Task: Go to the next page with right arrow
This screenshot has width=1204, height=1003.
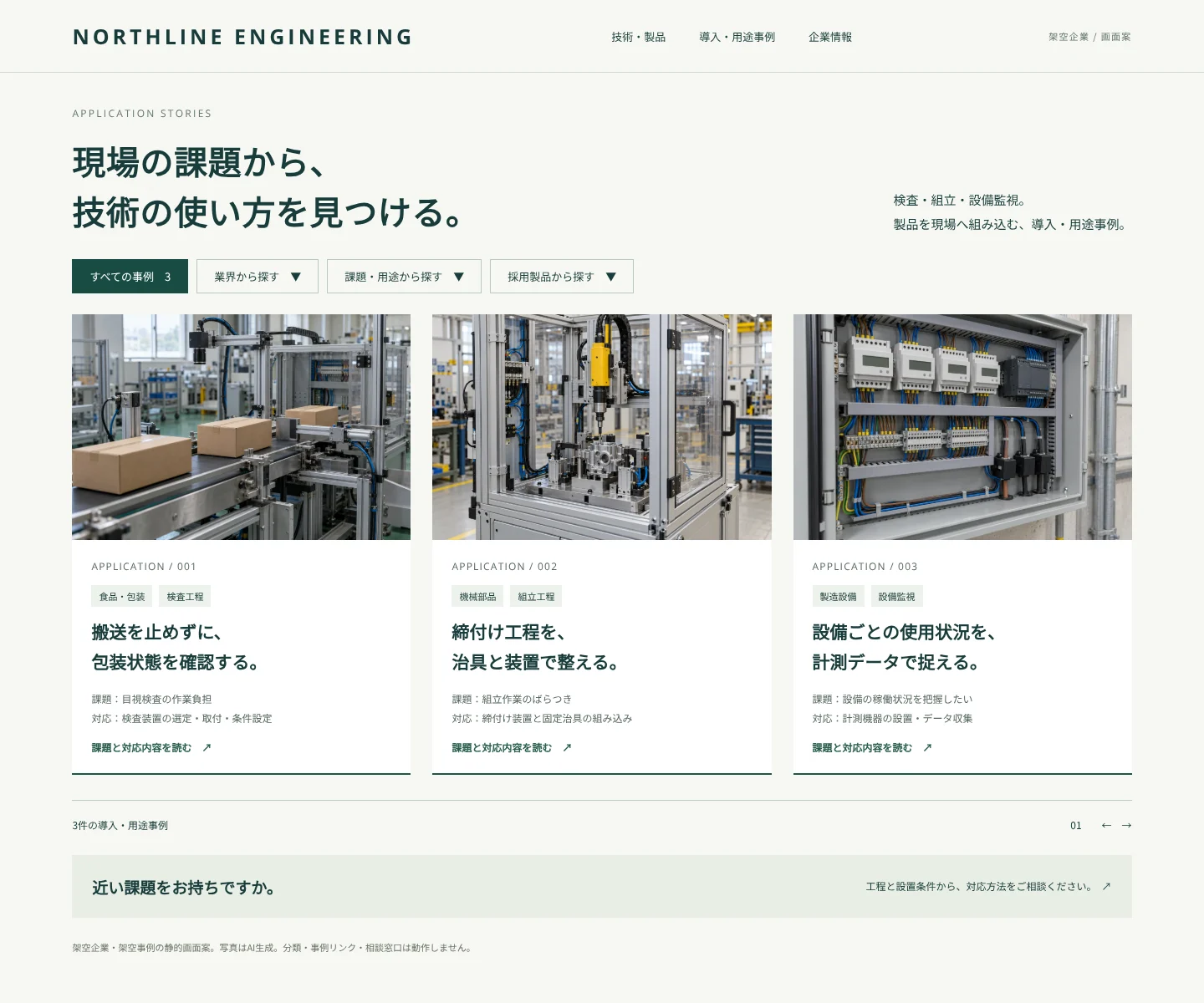Action: coord(1126,826)
